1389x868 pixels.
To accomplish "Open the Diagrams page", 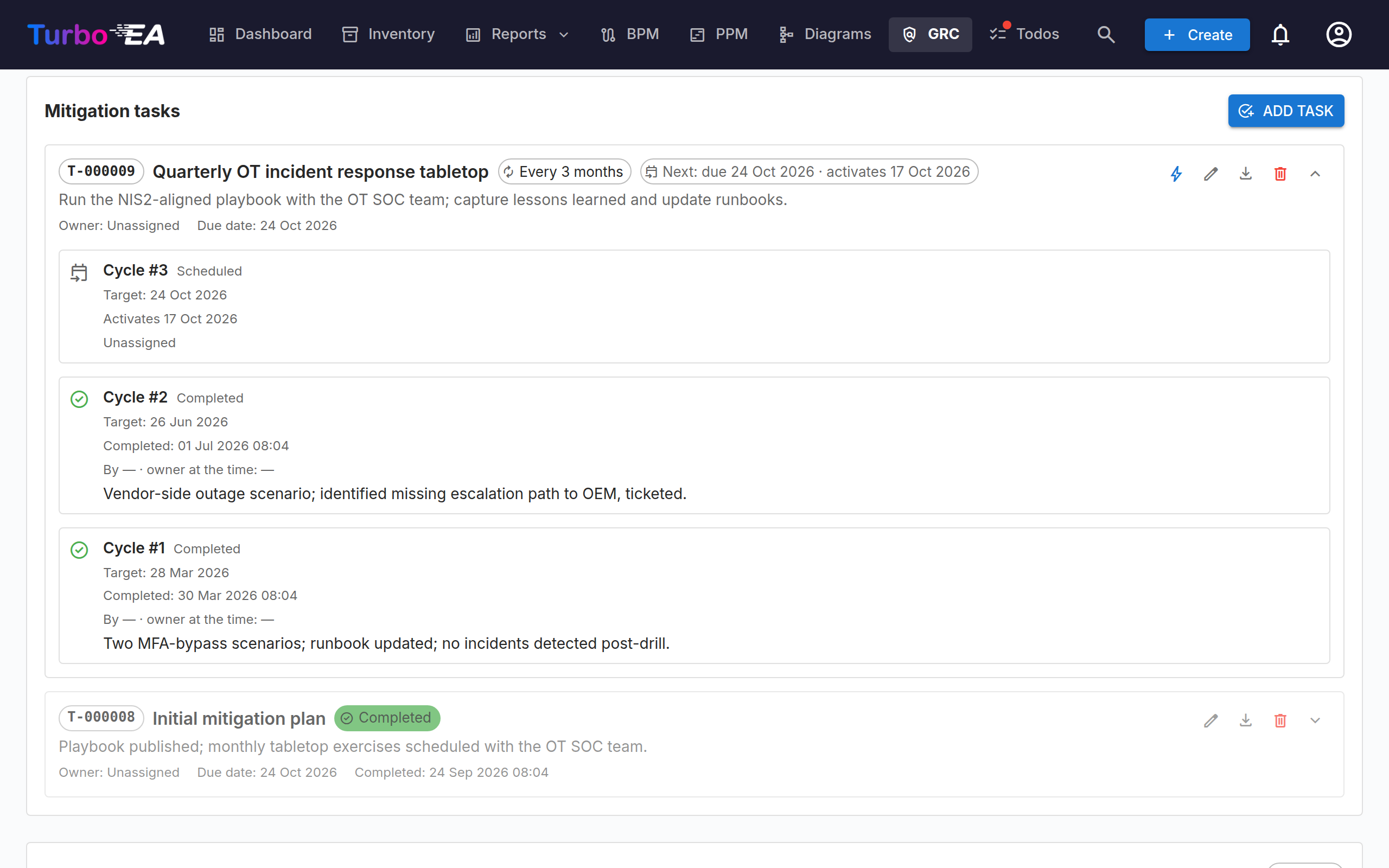I will pos(825,34).
